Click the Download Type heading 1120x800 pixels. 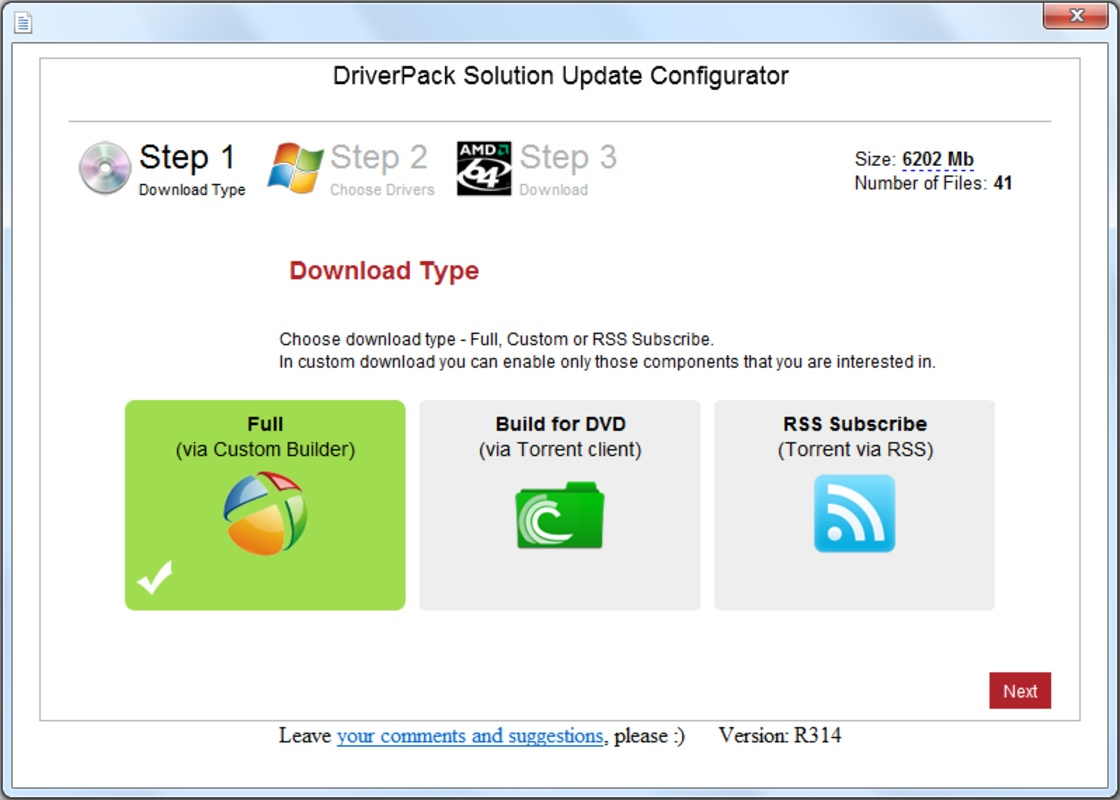click(384, 271)
